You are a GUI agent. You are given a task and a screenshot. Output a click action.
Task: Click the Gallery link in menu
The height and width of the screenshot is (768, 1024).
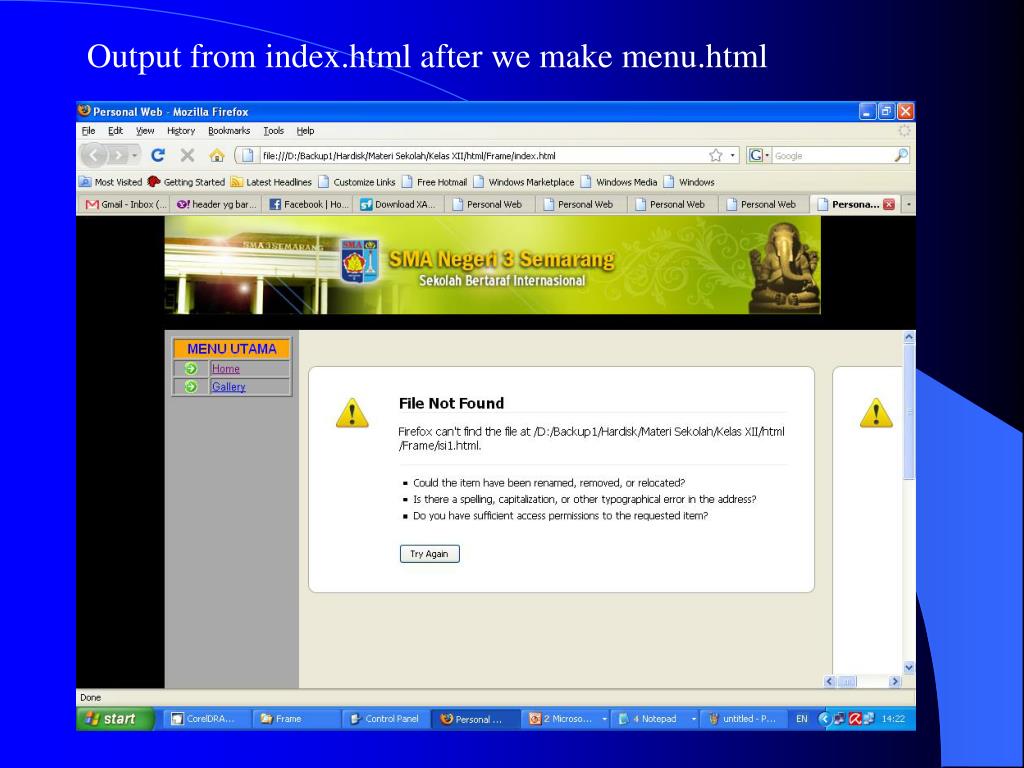click(229, 387)
